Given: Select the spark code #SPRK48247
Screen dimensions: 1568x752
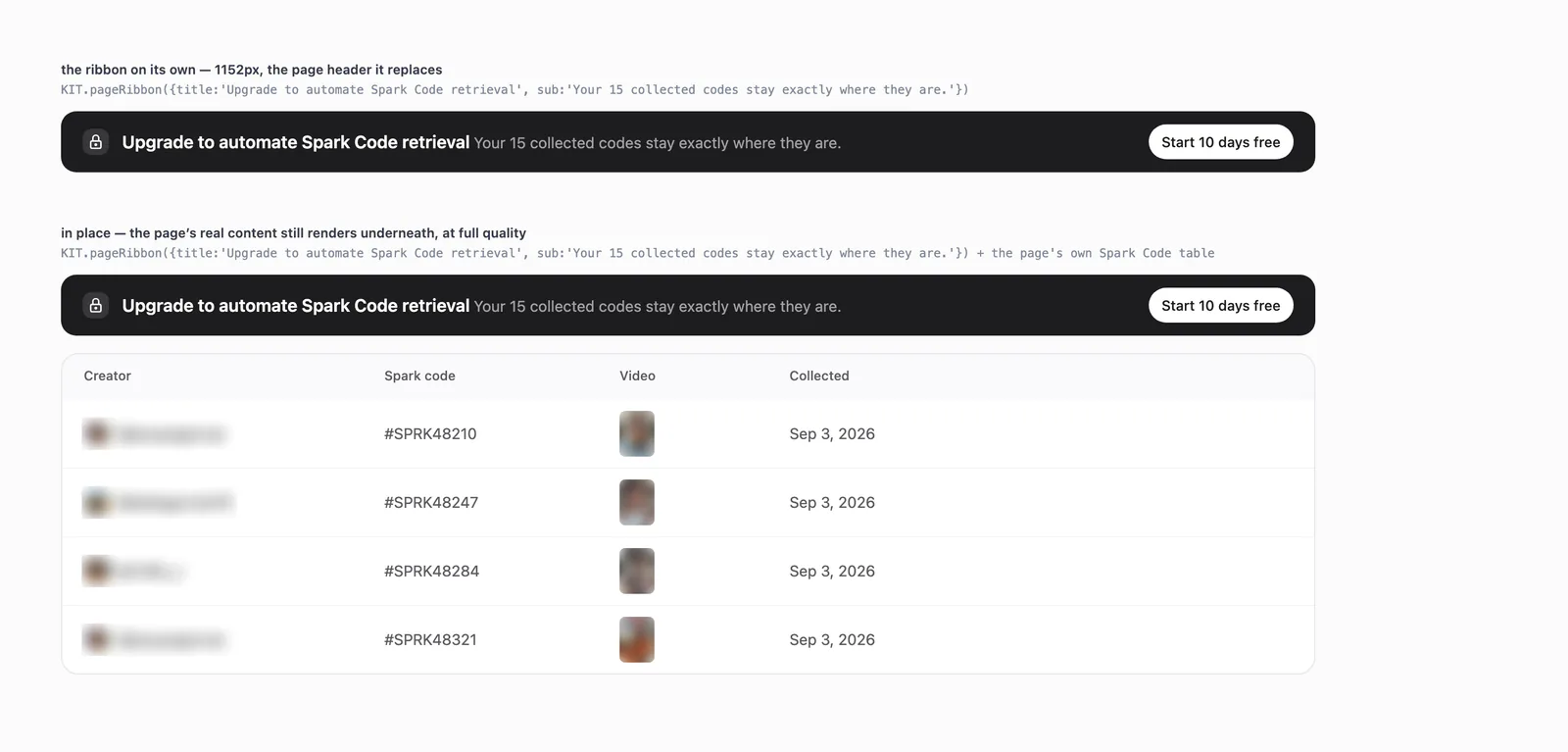Looking at the screenshot, I should [431, 502].
